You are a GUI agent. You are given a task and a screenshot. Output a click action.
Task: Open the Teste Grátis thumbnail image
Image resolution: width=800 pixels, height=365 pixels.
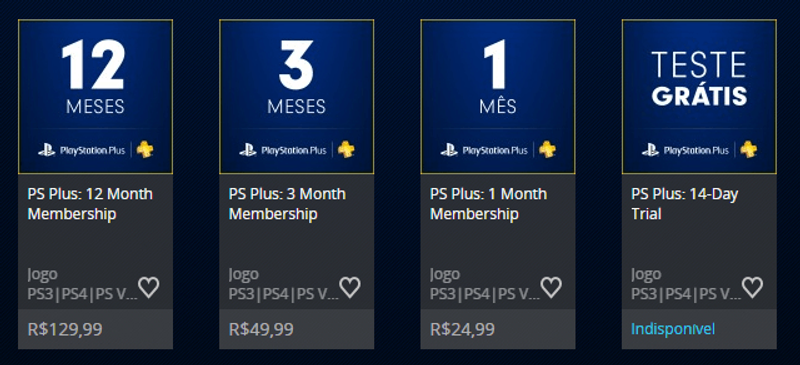point(699,97)
